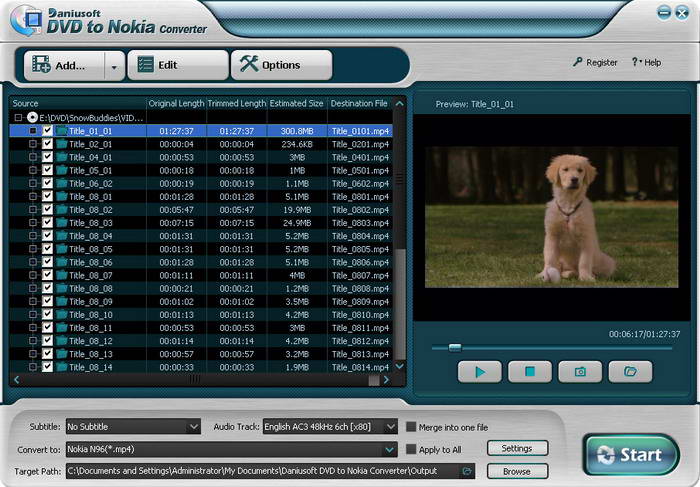Select Title_0803.mp4 destination file cell
The image size is (700, 487).
click(x=360, y=223)
